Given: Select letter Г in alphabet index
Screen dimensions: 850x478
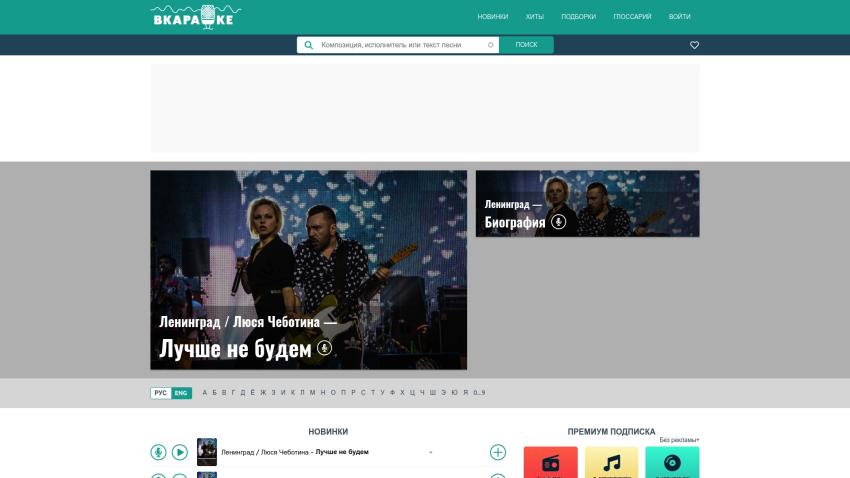Looking at the screenshot, I should pyautogui.click(x=233, y=393).
